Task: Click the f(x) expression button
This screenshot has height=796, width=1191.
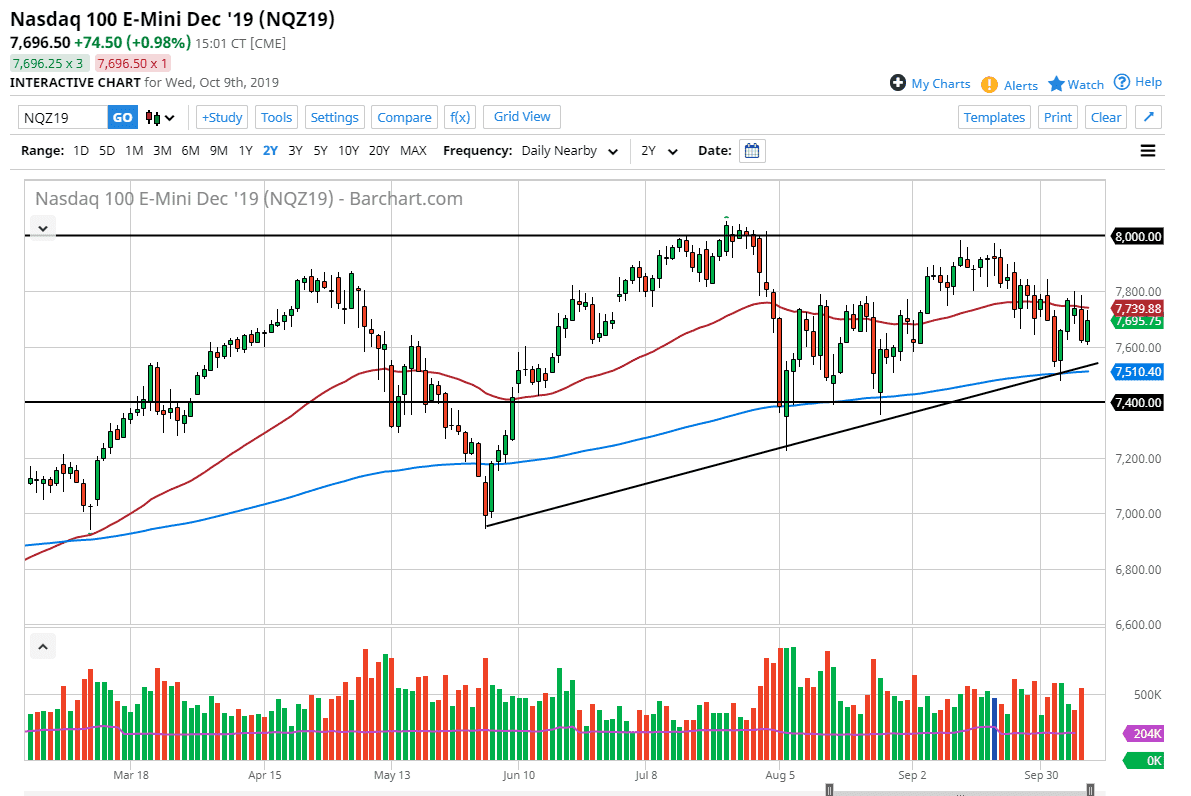Action: pyautogui.click(x=460, y=117)
